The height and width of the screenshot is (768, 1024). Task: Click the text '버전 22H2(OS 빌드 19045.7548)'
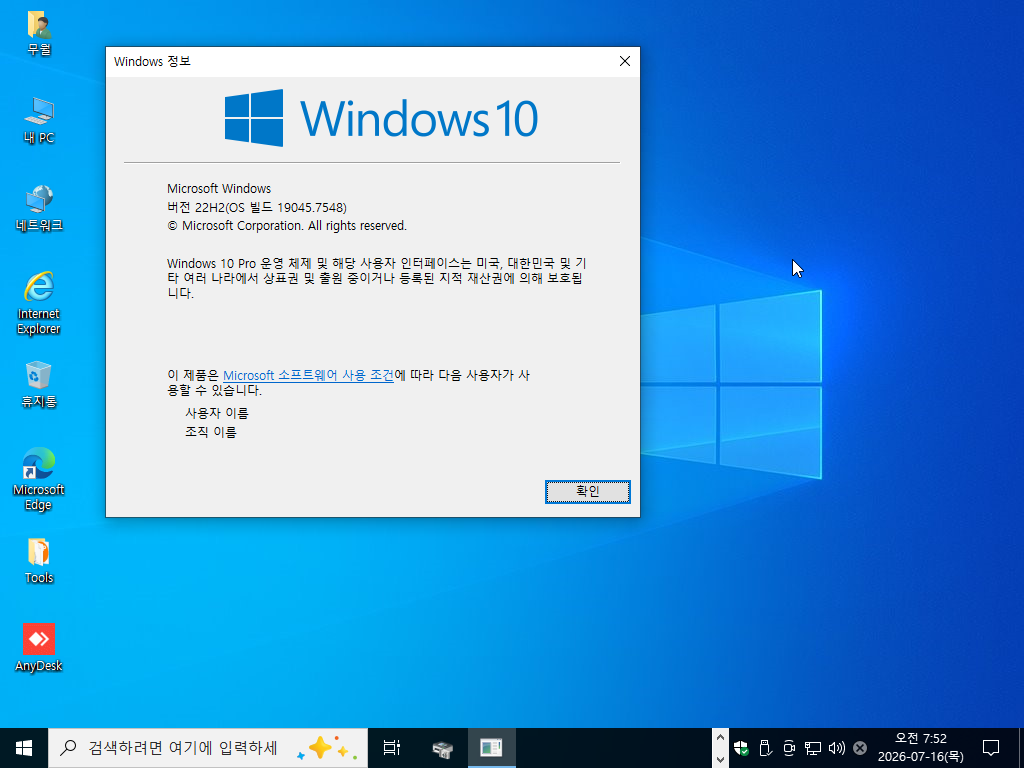(257, 208)
